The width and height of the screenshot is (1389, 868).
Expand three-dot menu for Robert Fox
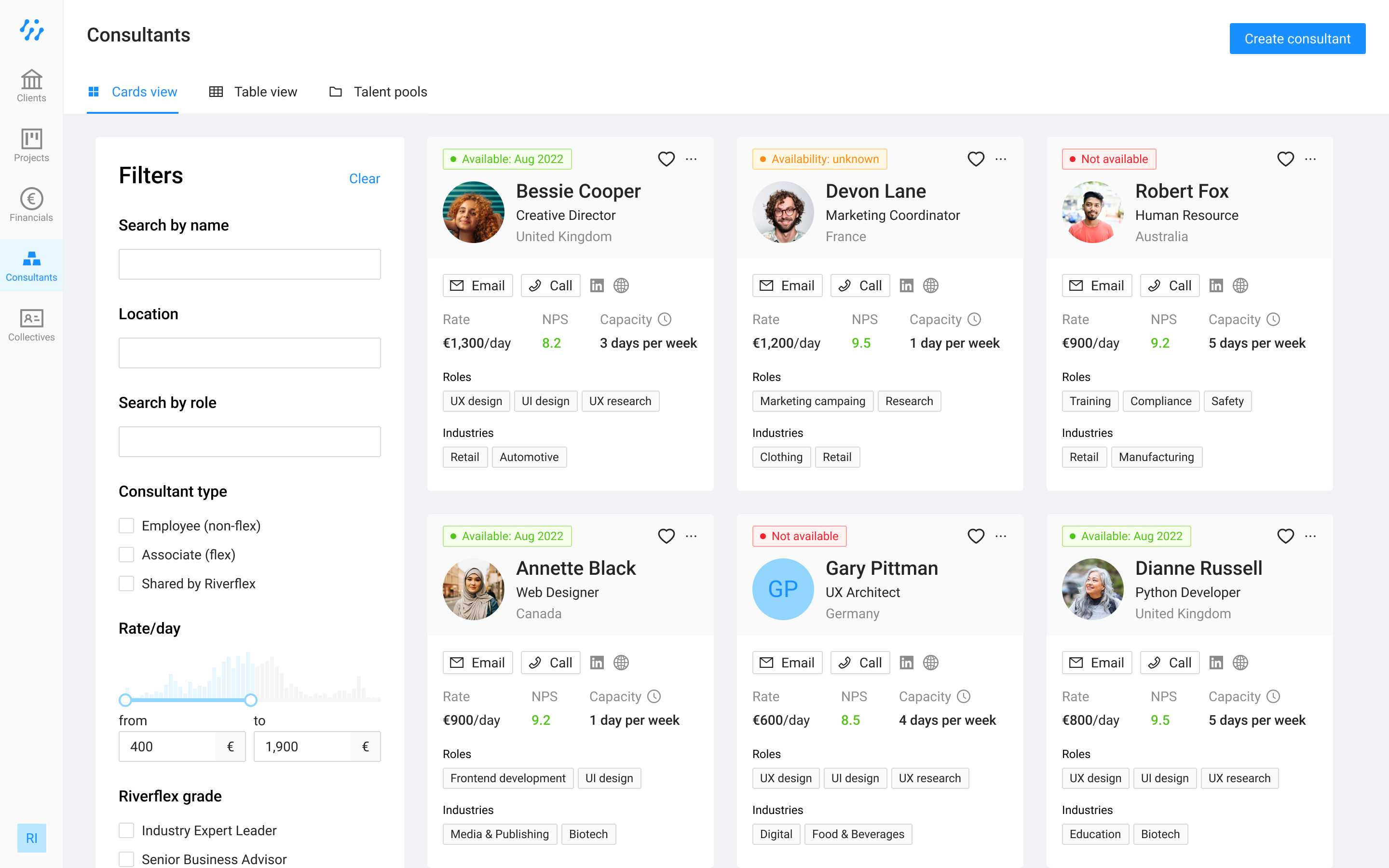tap(1310, 159)
